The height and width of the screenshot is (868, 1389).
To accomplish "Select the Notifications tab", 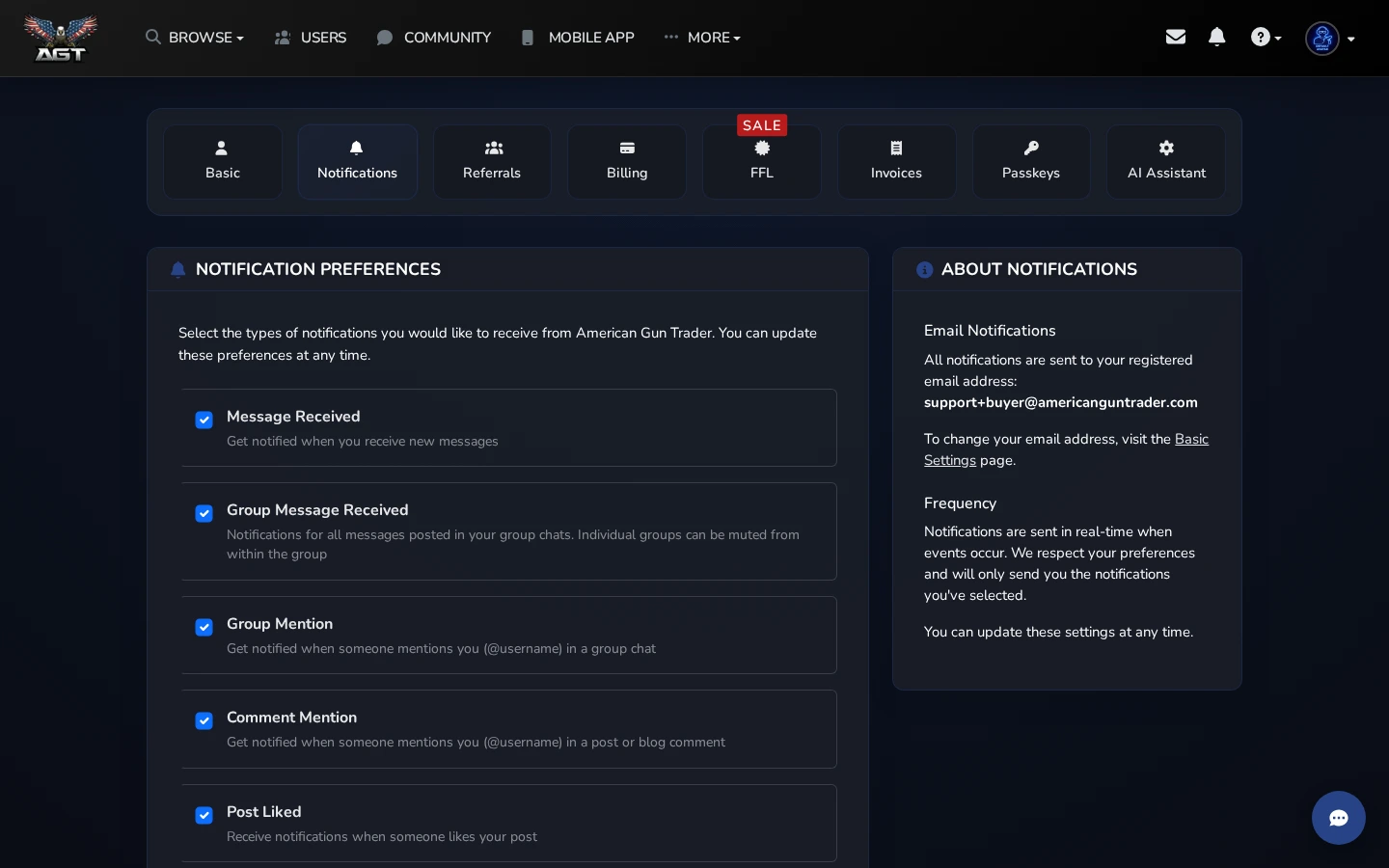I will [x=357, y=162].
